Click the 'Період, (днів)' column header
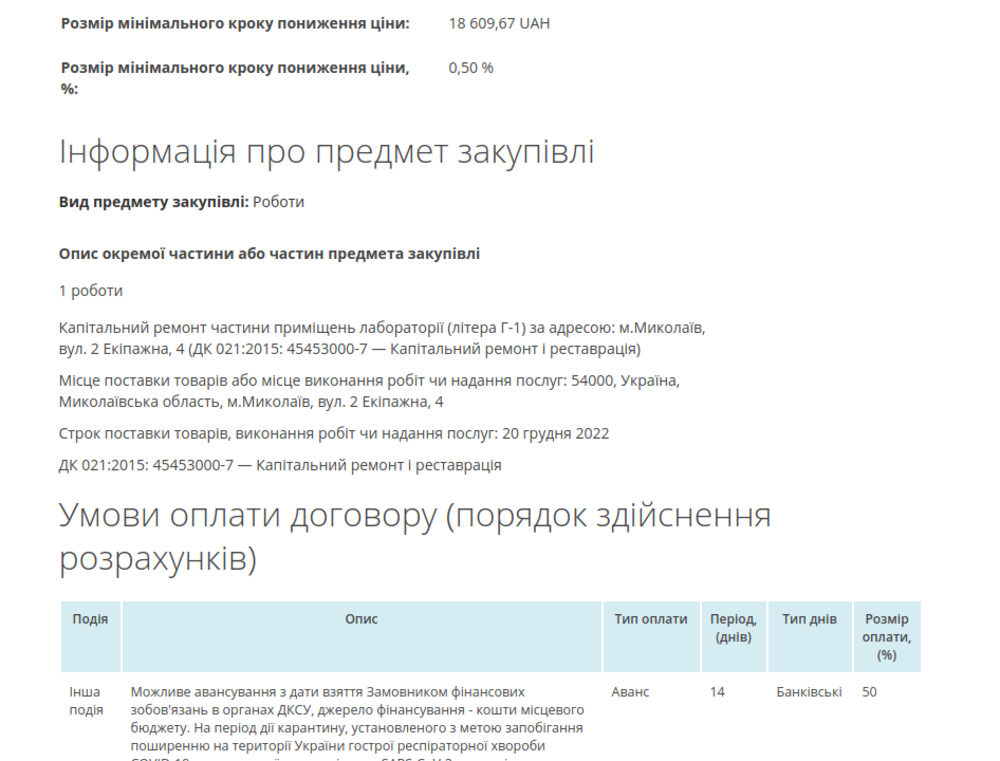The image size is (1000, 761). [x=733, y=628]
